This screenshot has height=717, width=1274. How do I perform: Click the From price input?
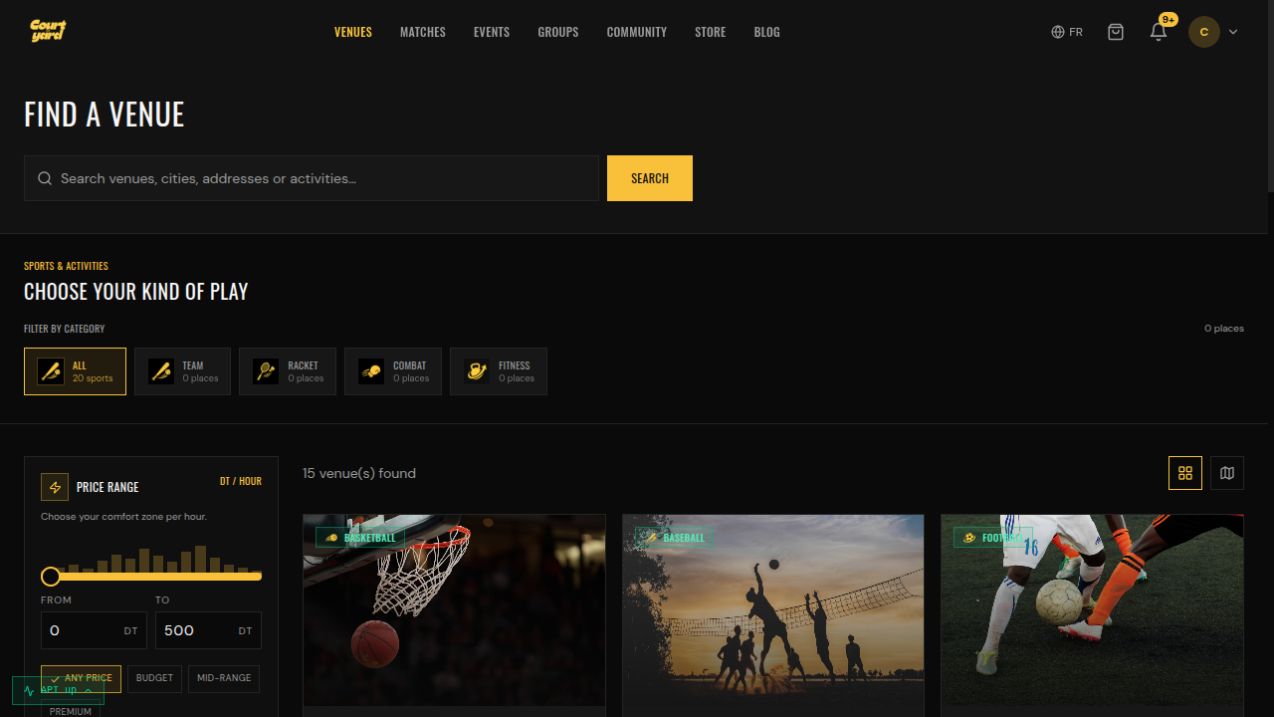pyautogui.click(x=94, y=630)
